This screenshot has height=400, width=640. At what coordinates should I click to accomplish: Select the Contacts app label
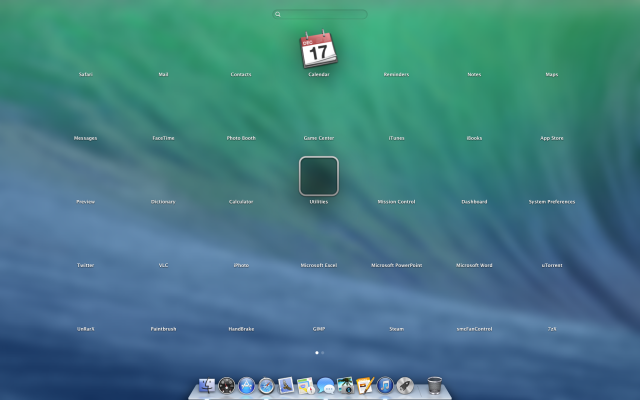(241, 74)
